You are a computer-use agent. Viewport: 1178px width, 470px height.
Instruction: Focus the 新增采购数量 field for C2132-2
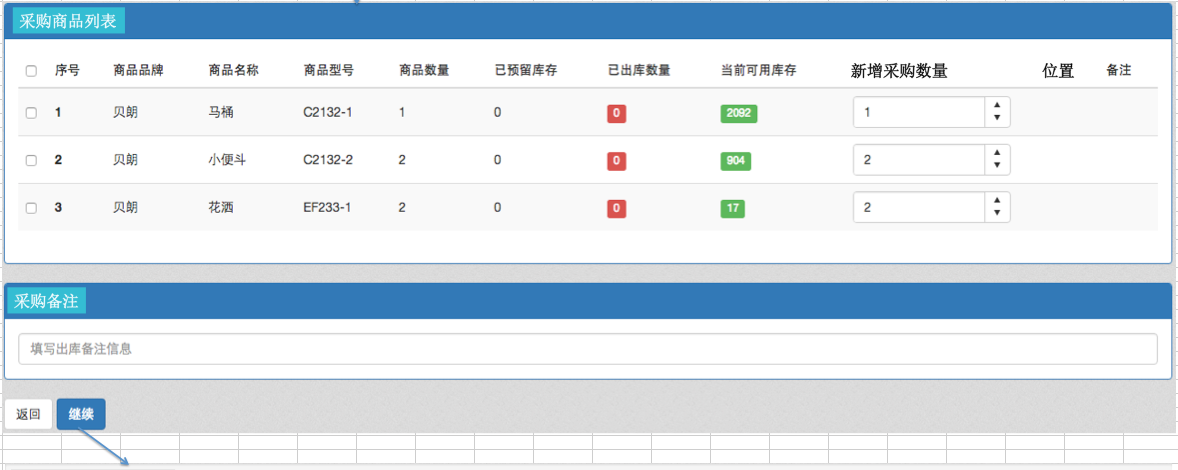[919, 160]
